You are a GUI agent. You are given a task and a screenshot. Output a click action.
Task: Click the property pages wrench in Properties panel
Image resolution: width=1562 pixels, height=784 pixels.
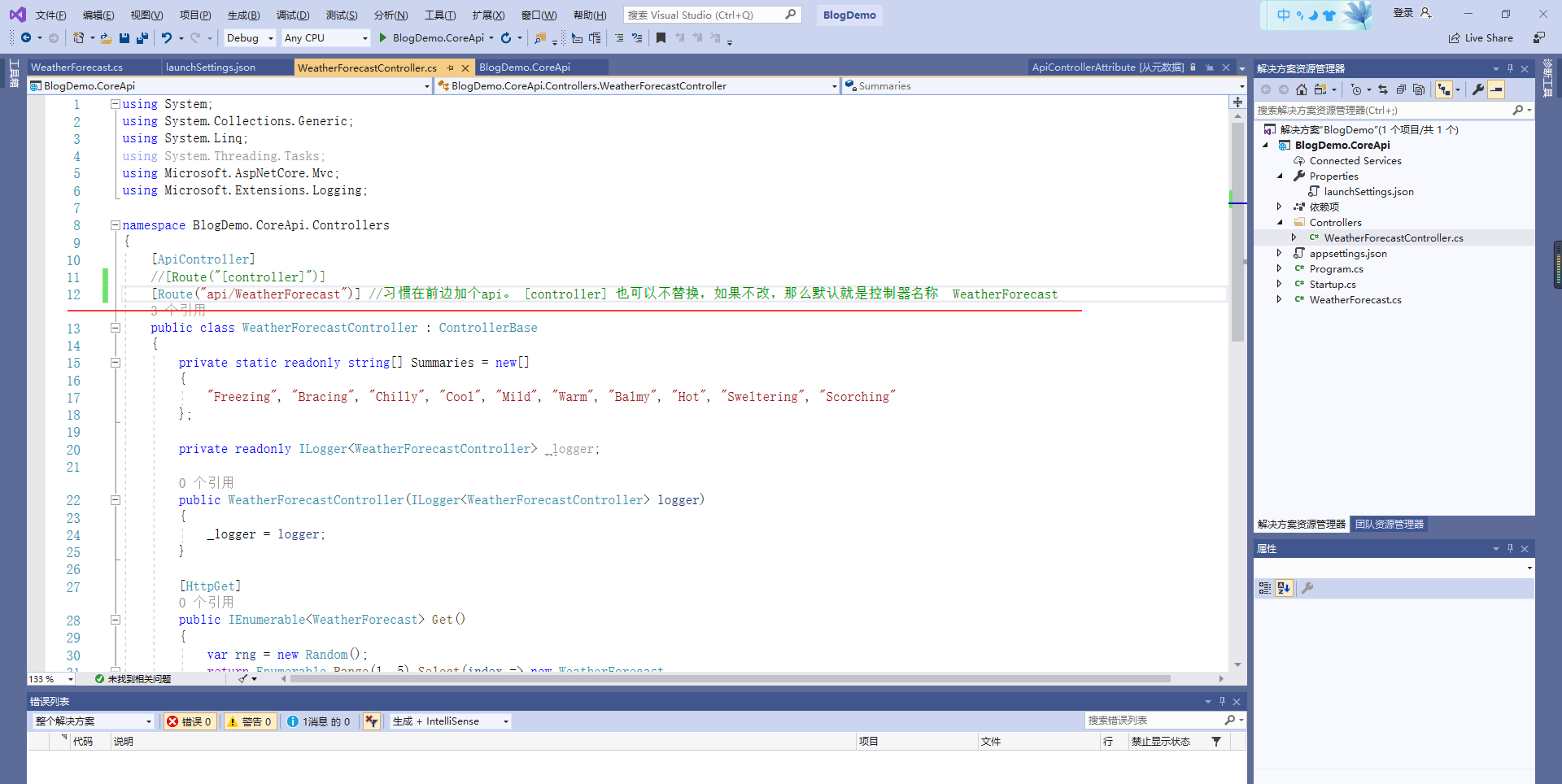(x=1307, y=588)
